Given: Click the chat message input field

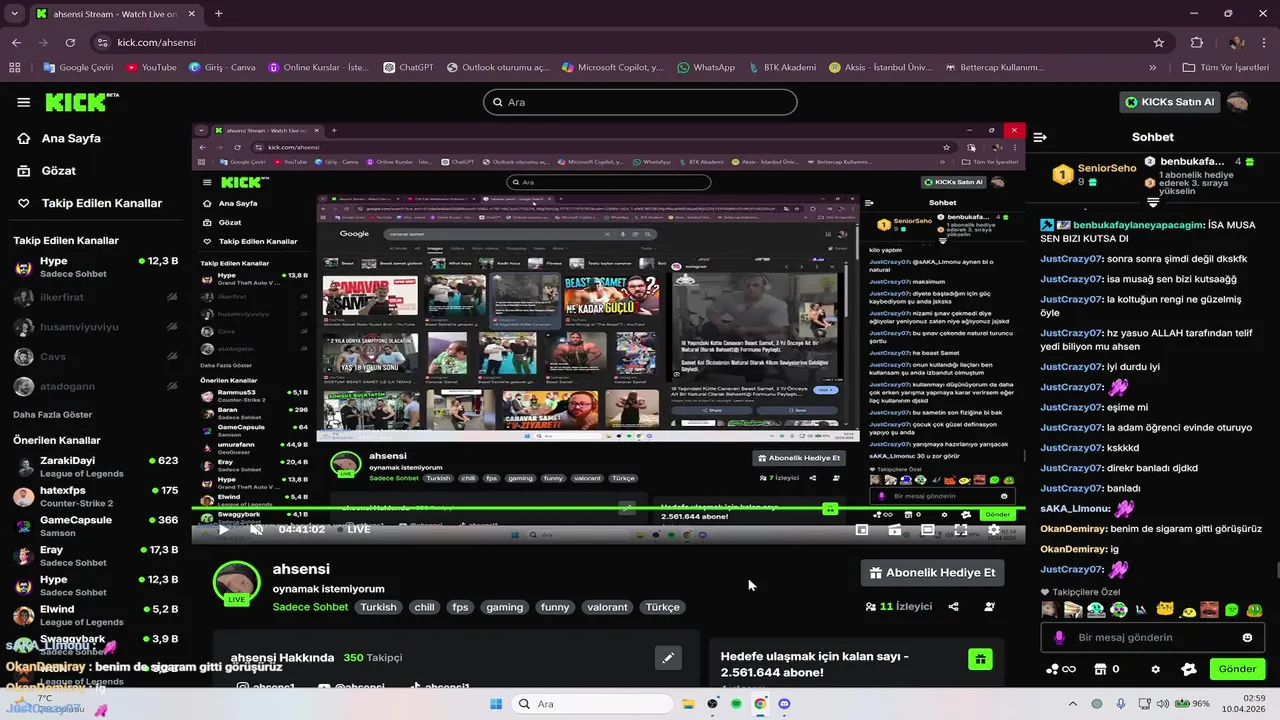Looking at the screenshot, I should tap(1151, 637).
